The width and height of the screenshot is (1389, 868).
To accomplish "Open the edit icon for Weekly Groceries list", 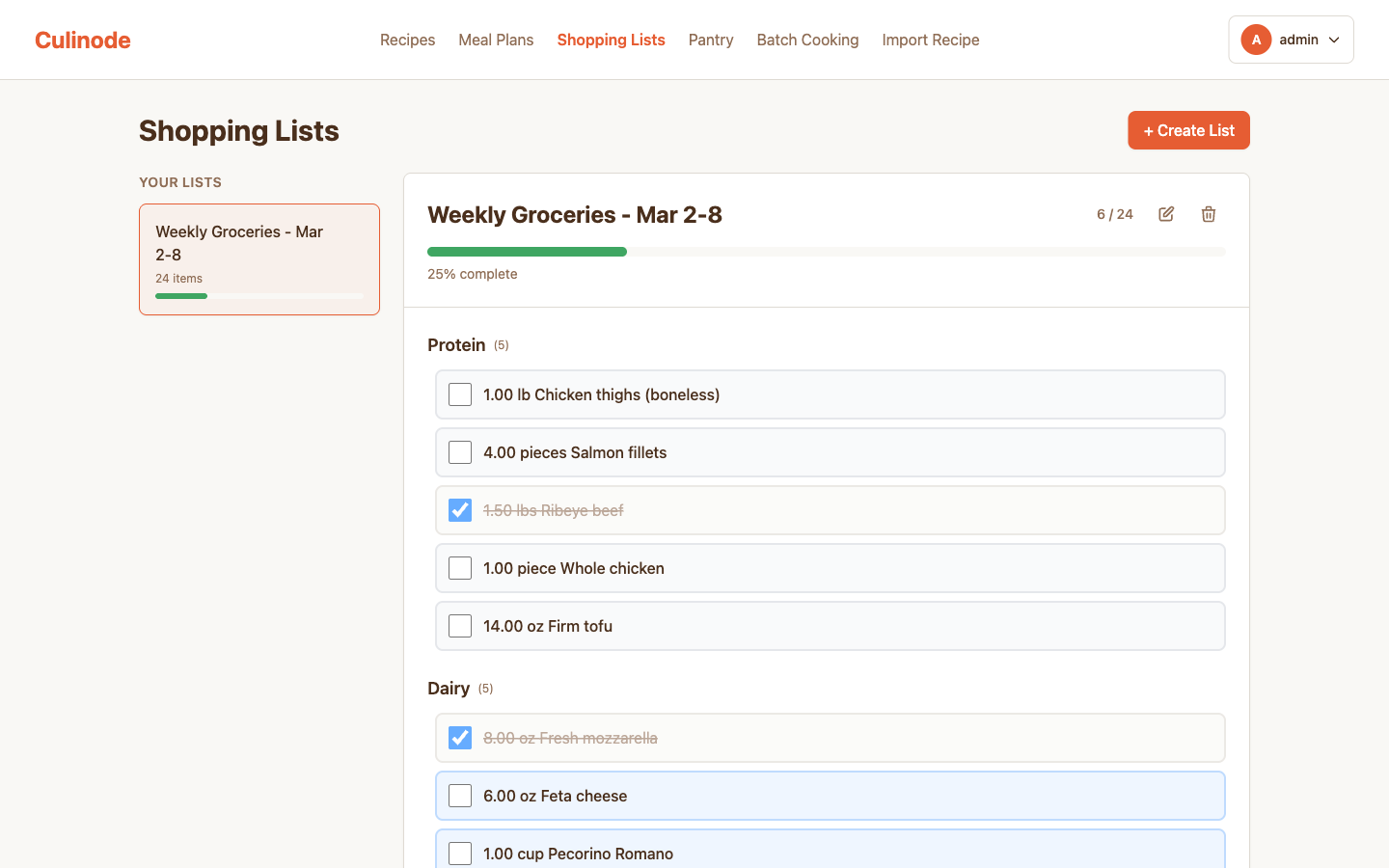I will pyautogui.click(x=1165, y=213).
